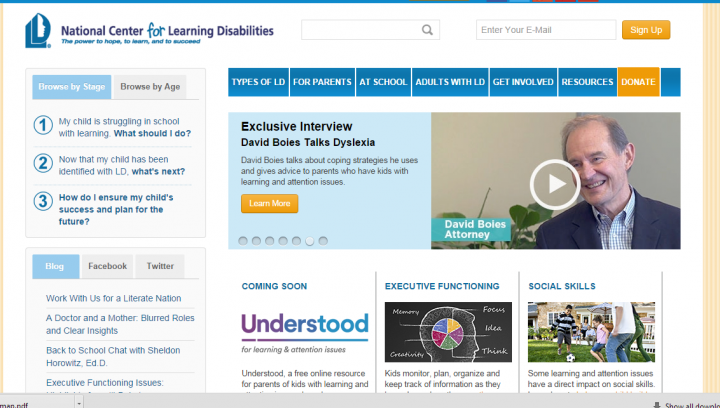Viewport: 720px width, 408px height.
Task: Open the For Parents menu
Action: pyautogui.click(x=322, y=82)
